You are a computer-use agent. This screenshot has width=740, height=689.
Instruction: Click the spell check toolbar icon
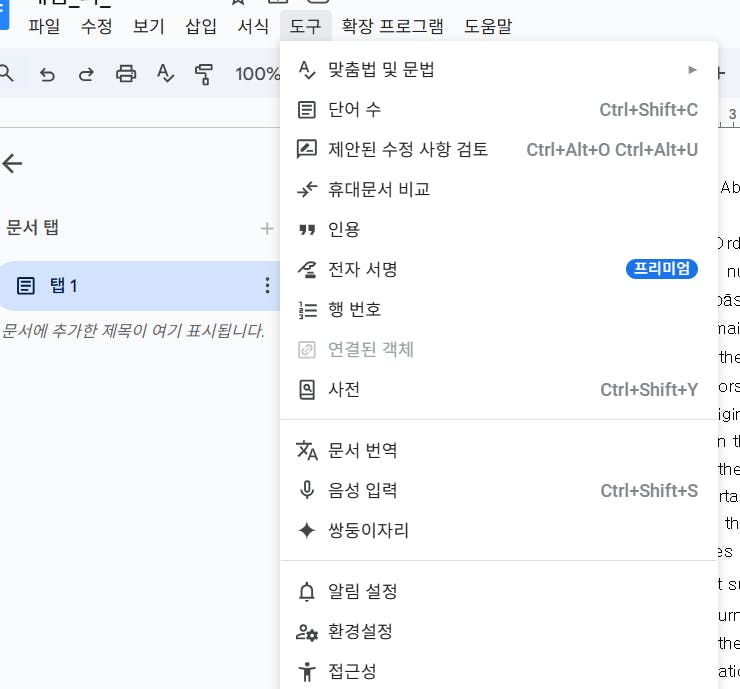coord(165,74)
